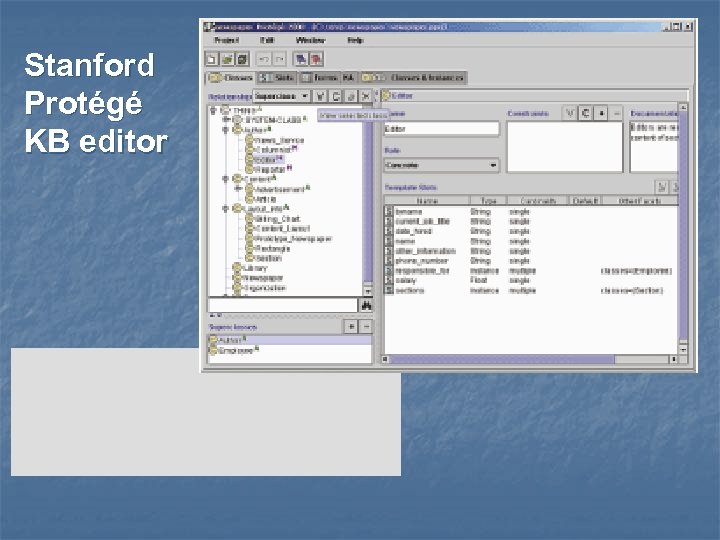Screen dimensions: 720x540
Task: Expand the SYSTEM-CLASS tree node
Action: 225,120
